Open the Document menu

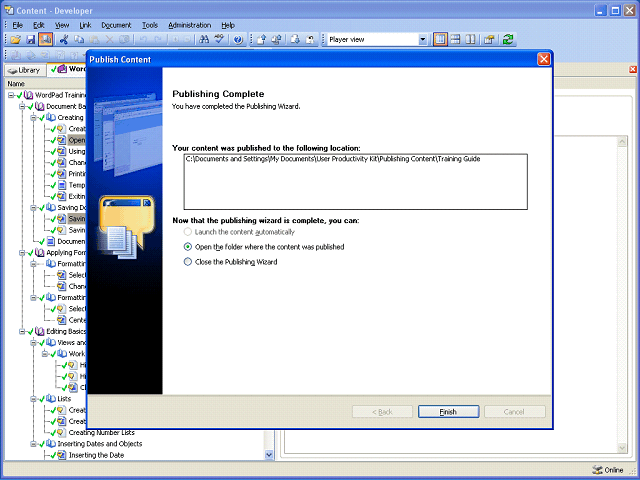pyautogui.click(x=116, y=25)
